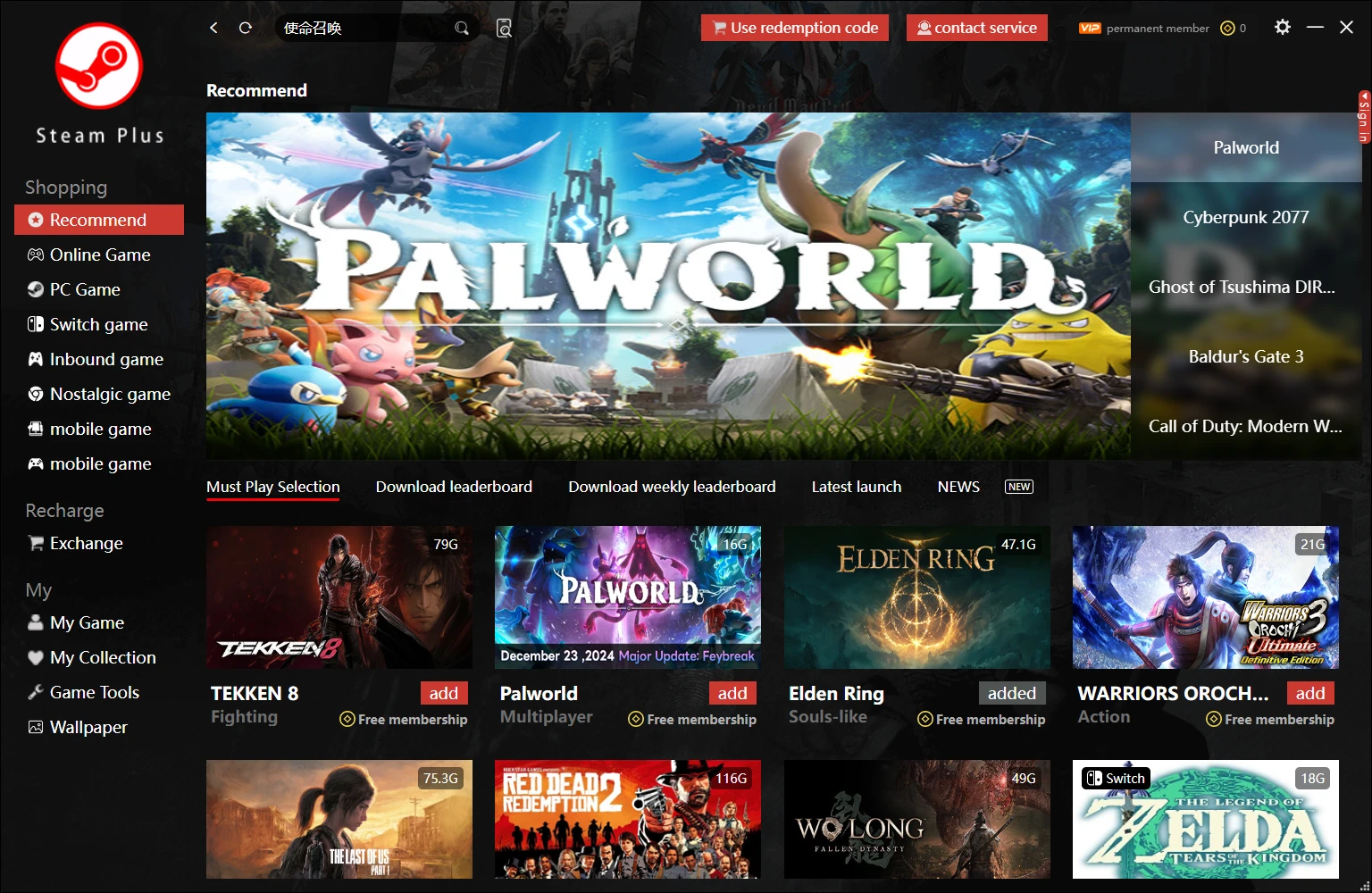Viewport: 1372px width, 893px height.
Task: Select Cyberpunk 2077 in banner list
Action: click(1245, 217)
